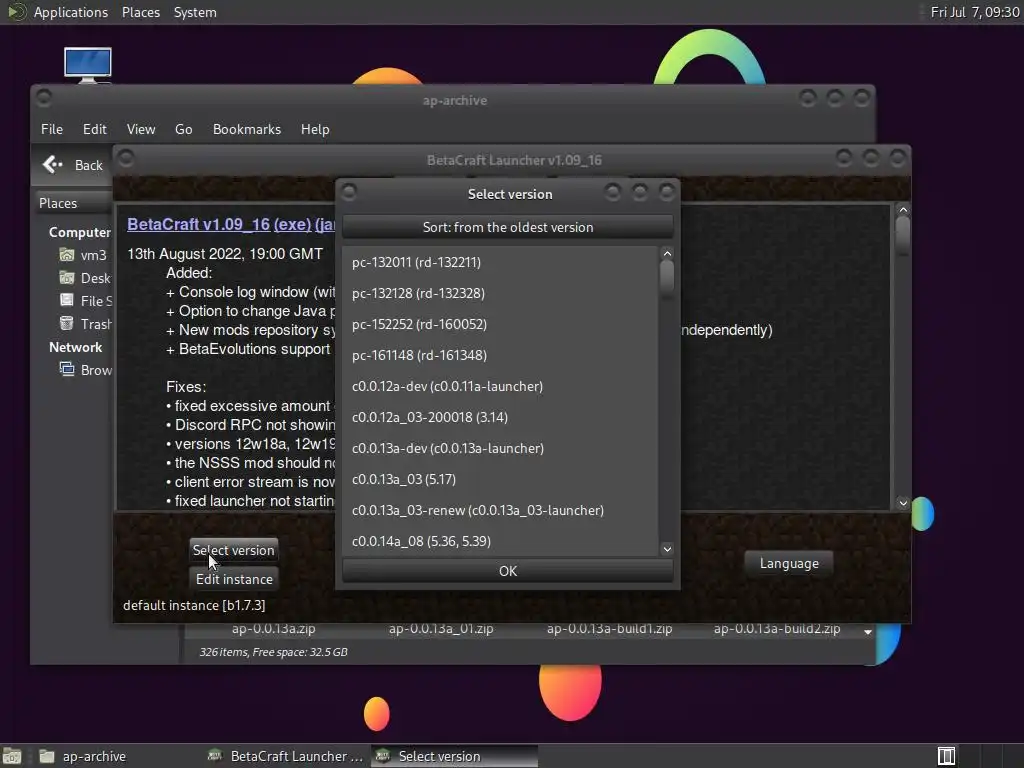Image resolution: width=1024 pixels, height=768 pixels.
Task: Open Go menu in ap-archive window
Action: click(x=184, y=129)
